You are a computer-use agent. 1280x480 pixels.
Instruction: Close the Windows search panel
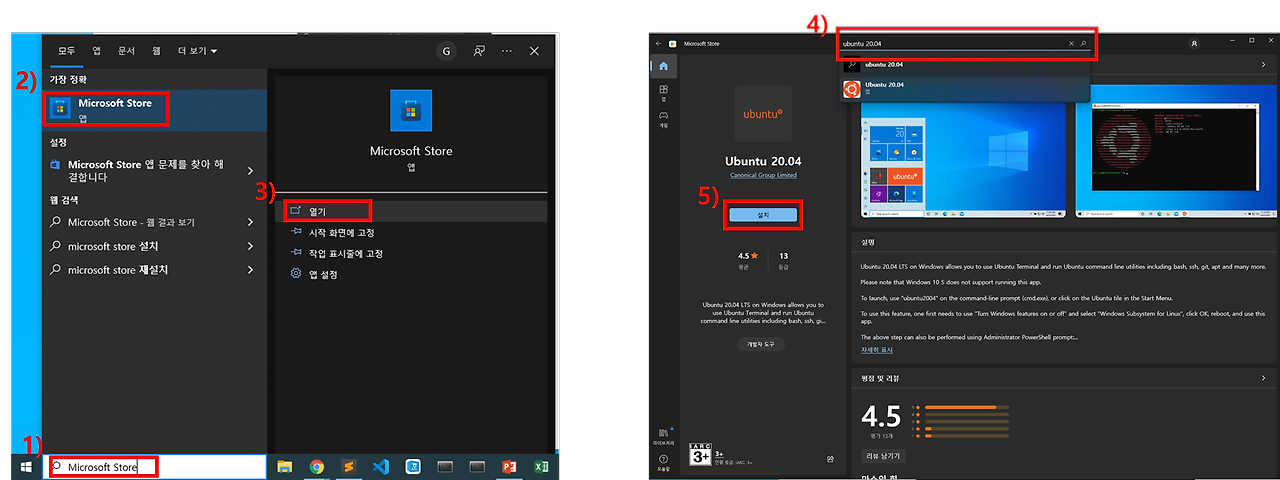click(x=534, y=51)
